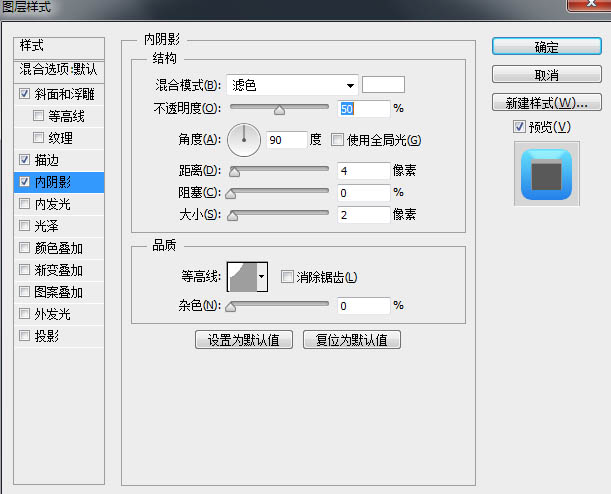Click the style preview thumbnail
Viewport: 611px width, 494px height.
(547, 174)
